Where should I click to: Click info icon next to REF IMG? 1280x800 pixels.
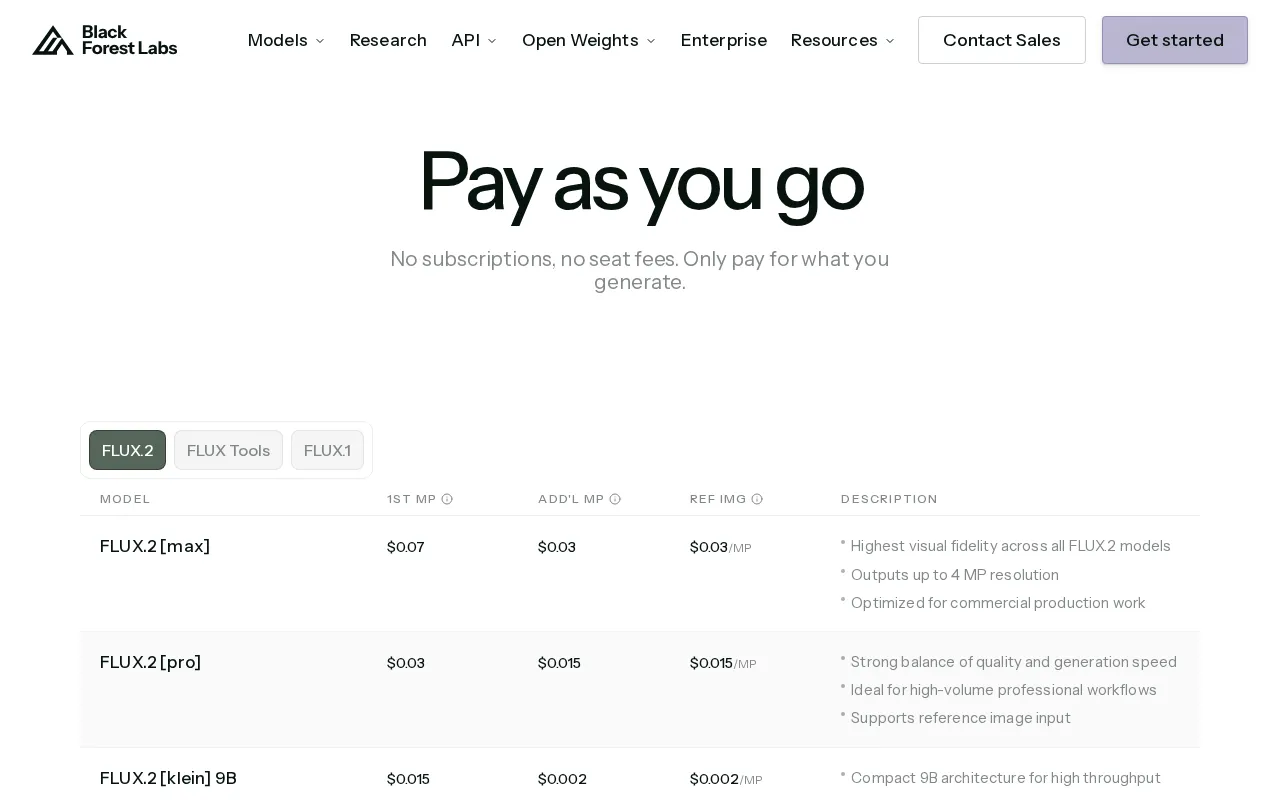point(757,499)
